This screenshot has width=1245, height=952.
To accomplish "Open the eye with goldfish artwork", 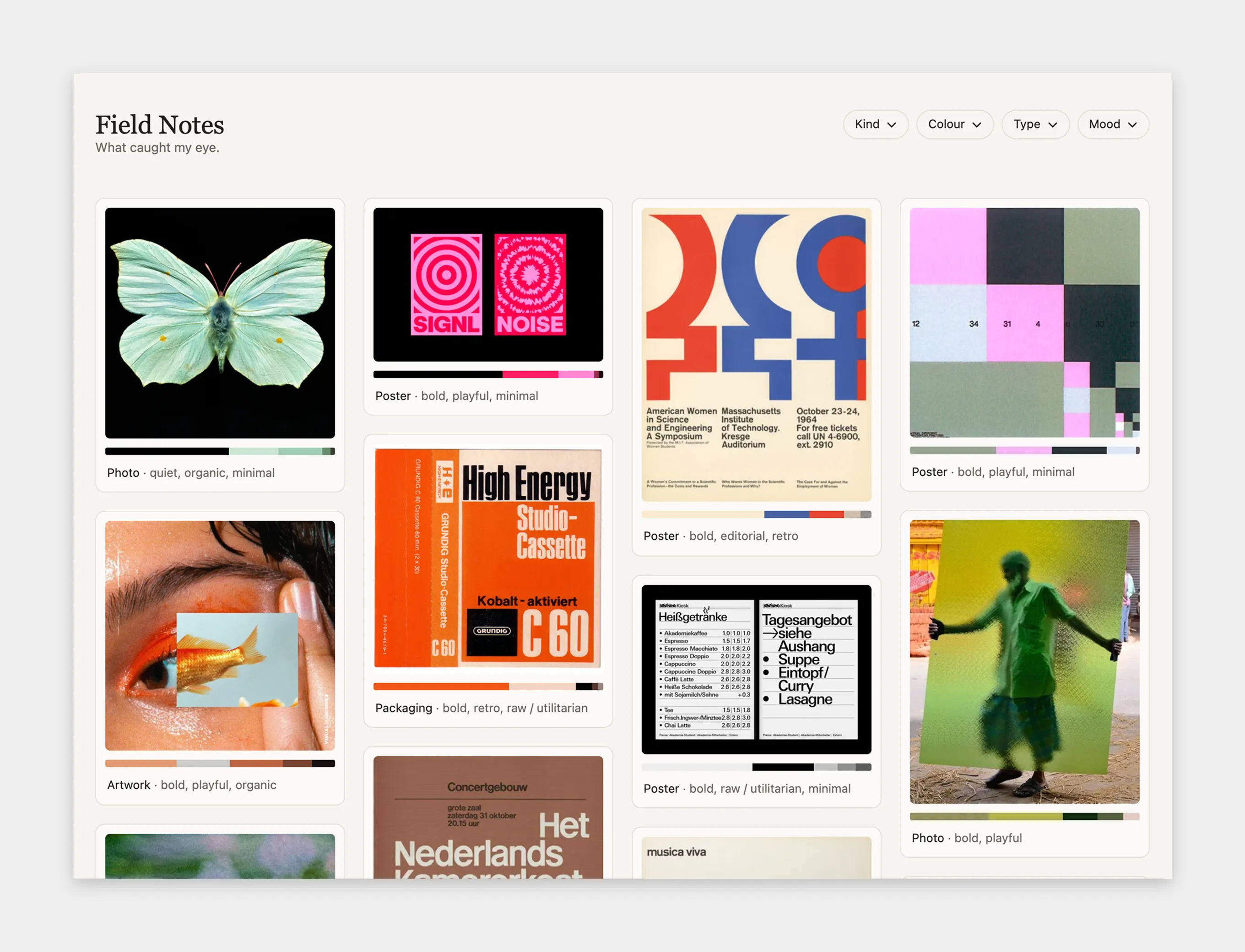I will [220, 635].
